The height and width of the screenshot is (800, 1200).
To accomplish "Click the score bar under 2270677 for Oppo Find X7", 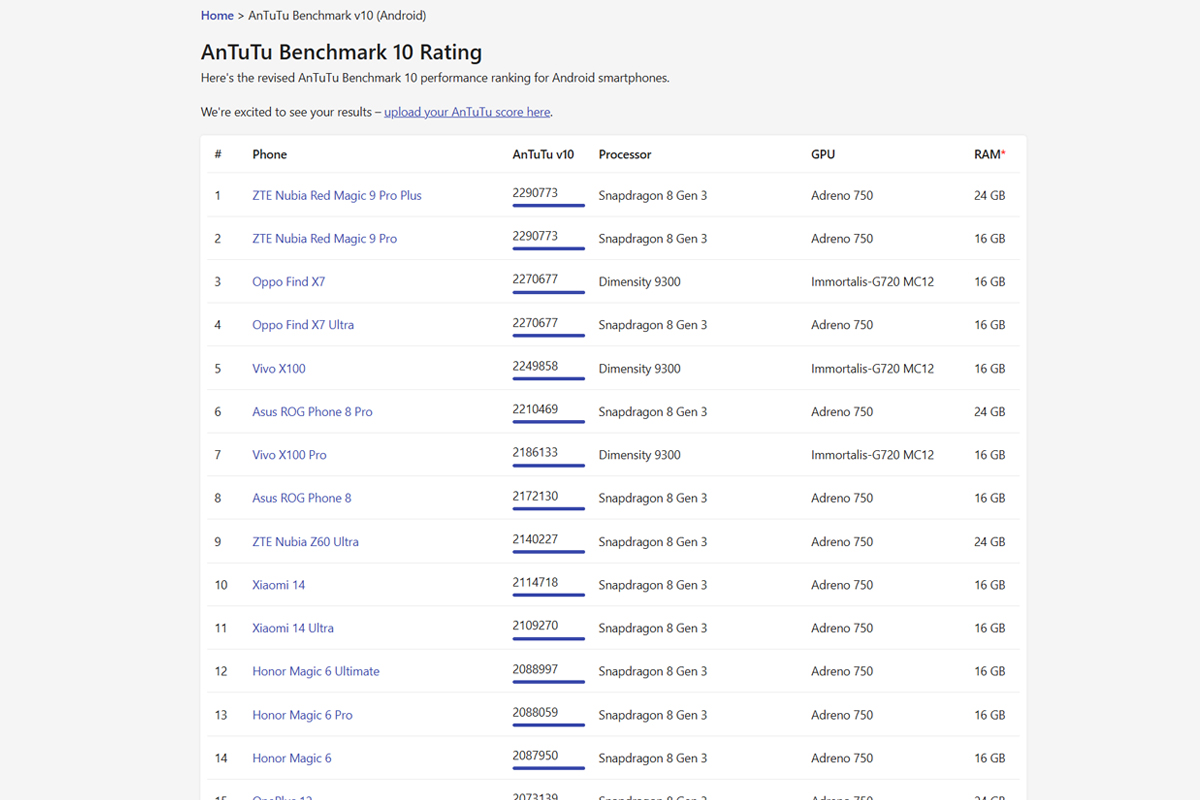I will pyautogui.click(x=548, y=292).
